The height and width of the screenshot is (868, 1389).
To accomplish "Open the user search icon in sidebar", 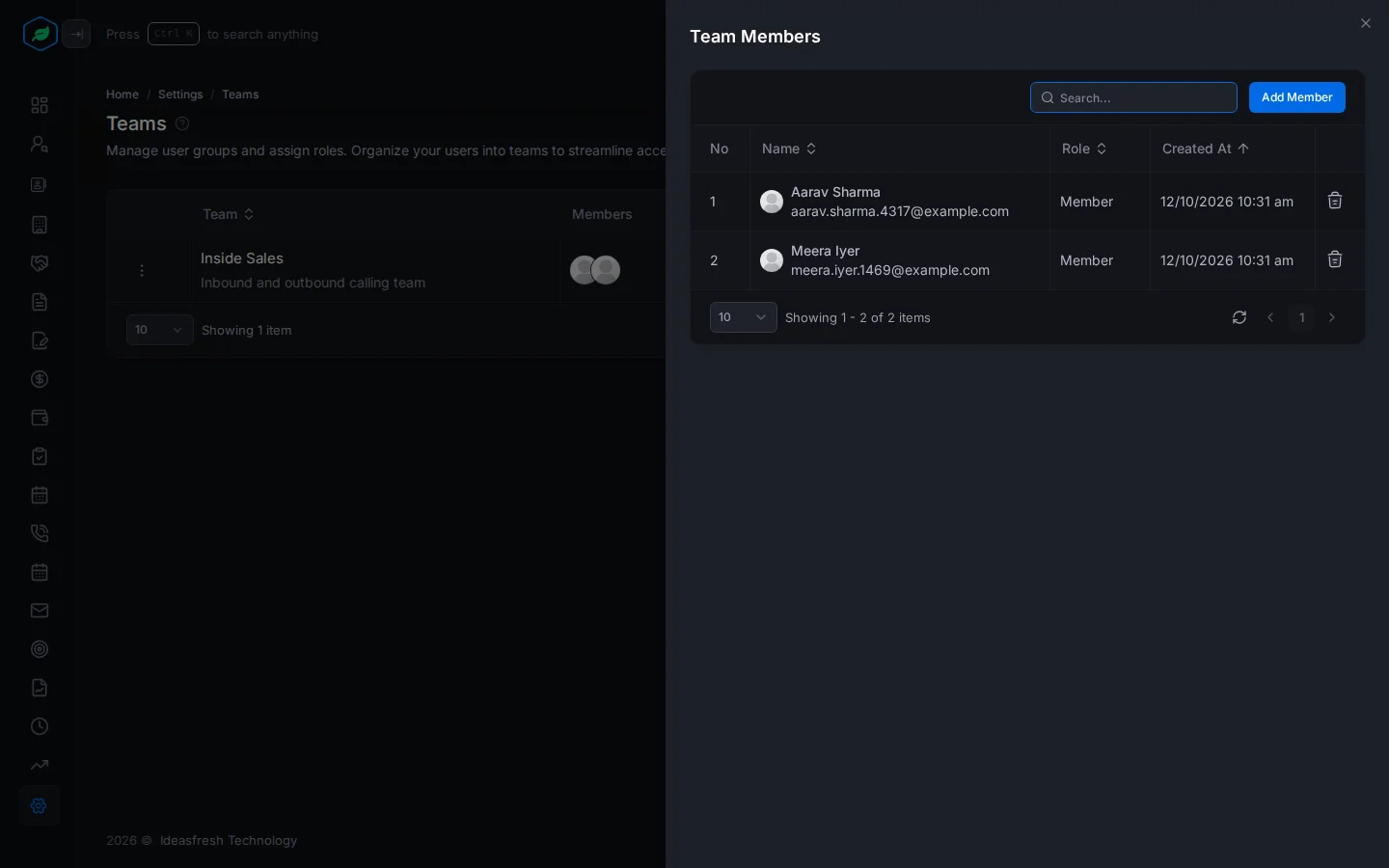I will [40, 144].
